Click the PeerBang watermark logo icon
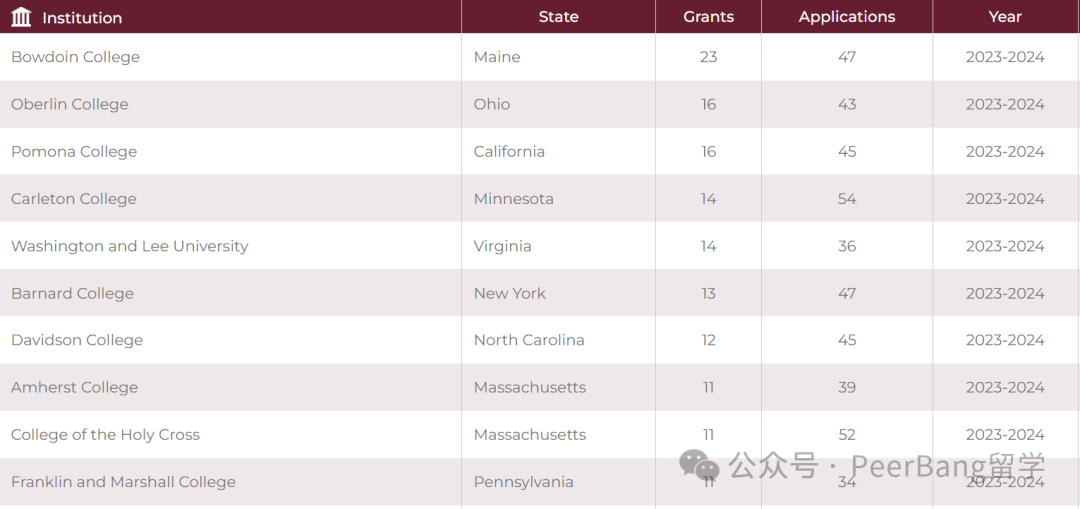1080x509 pixels. pyautogui.click(x=699, y=465)
